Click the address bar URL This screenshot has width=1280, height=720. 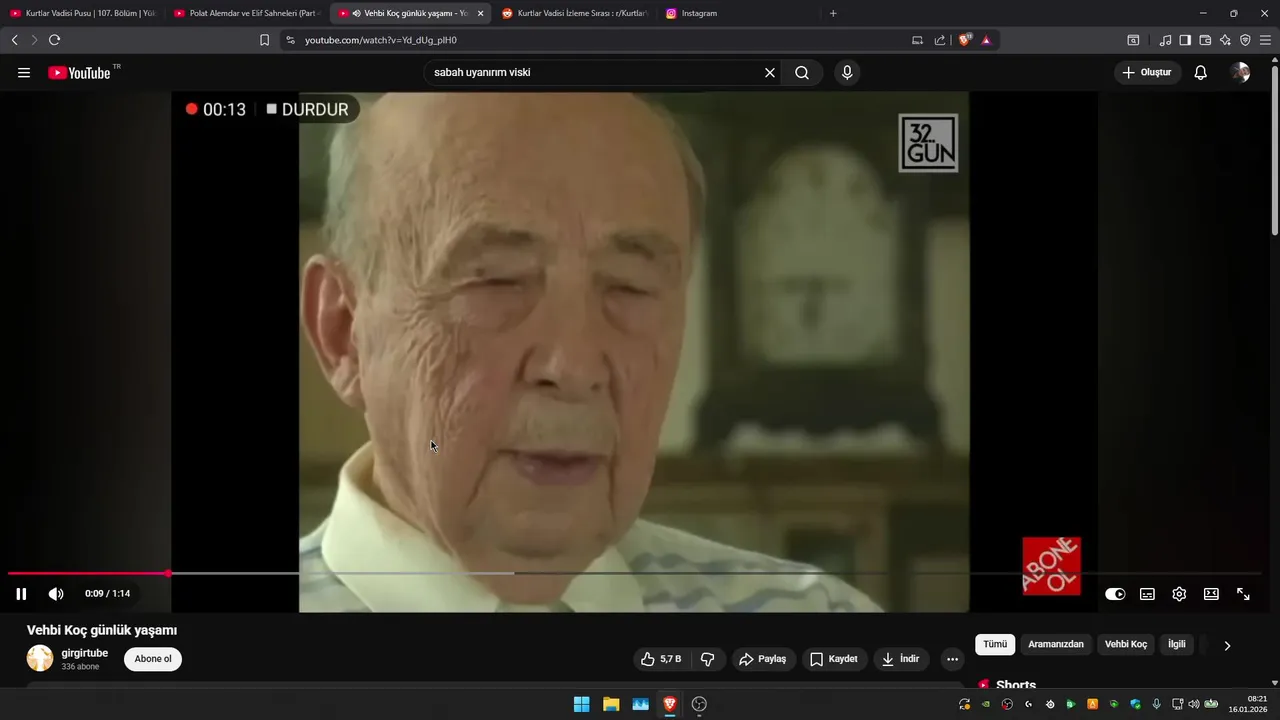tap(381, 40)
